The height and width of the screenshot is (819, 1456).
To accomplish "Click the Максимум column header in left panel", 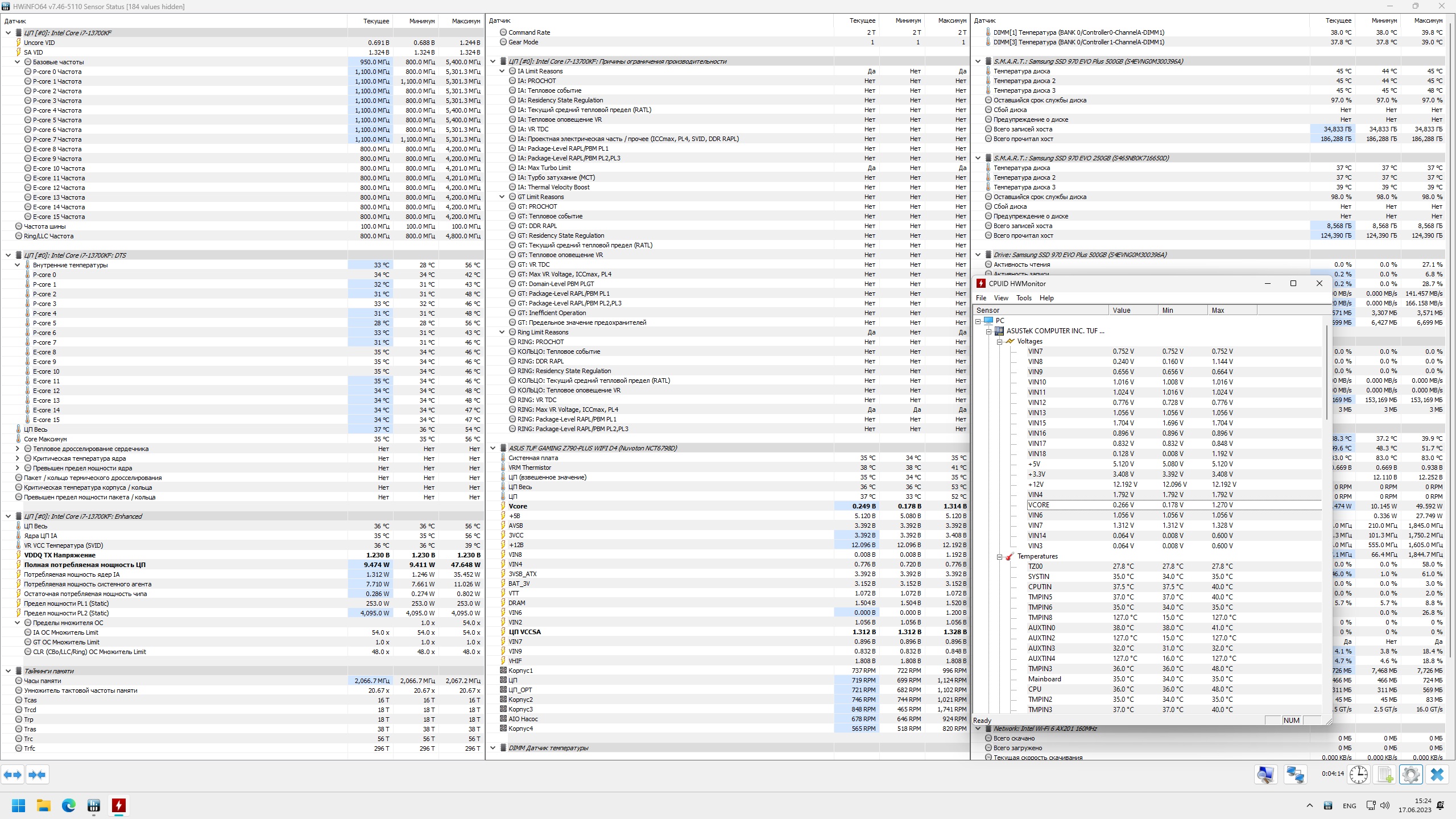I will (x=465, y=21).
